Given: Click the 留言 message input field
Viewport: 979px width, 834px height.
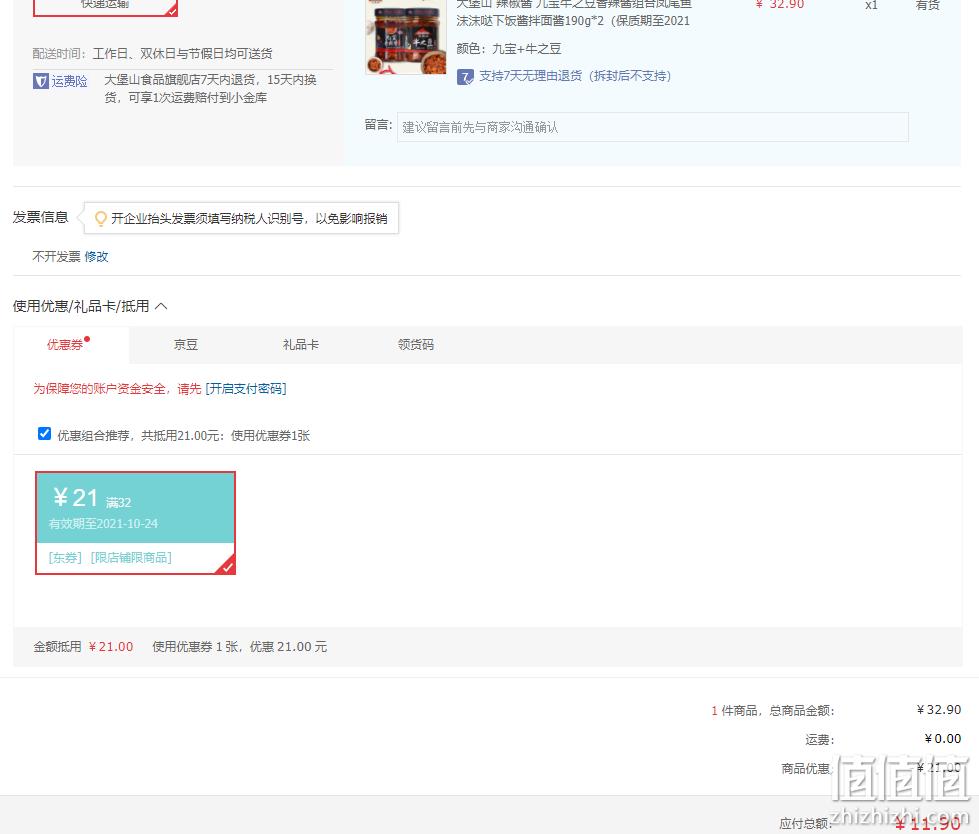Looking at the screenshot, I should (652, 127).
